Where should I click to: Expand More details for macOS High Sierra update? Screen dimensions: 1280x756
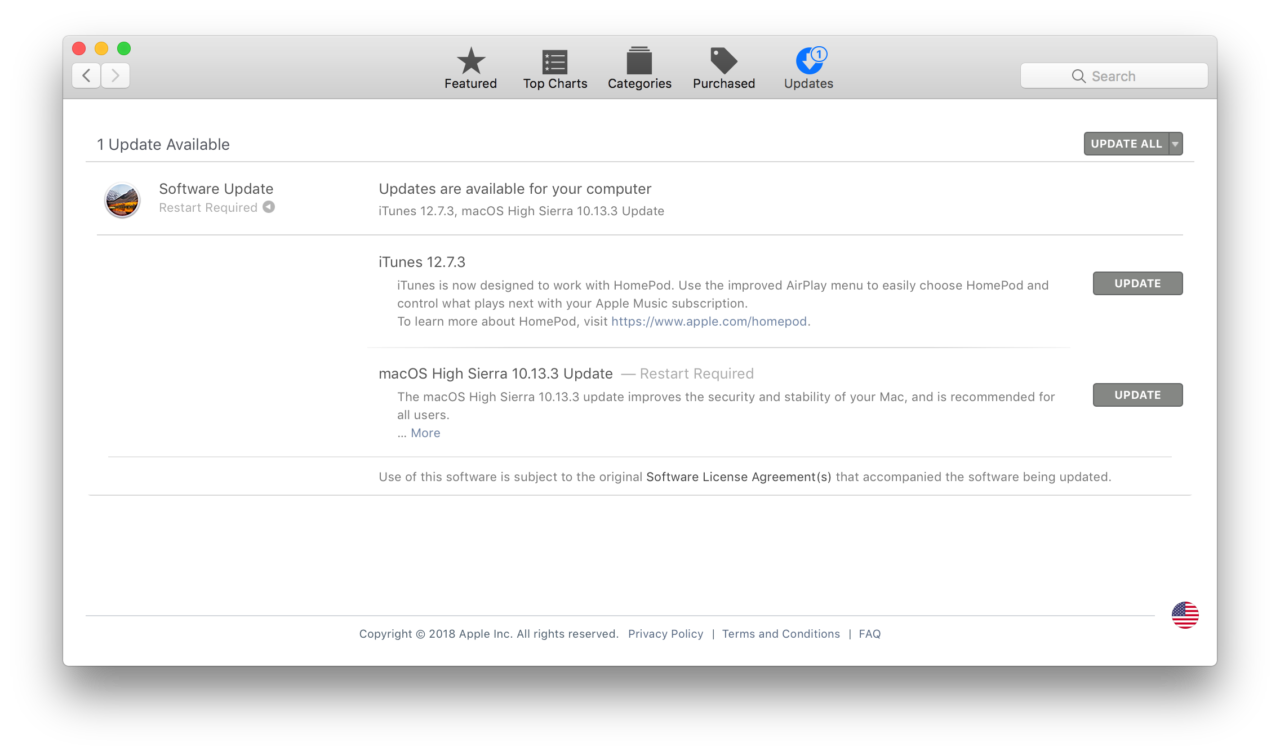tap(425, 432)
